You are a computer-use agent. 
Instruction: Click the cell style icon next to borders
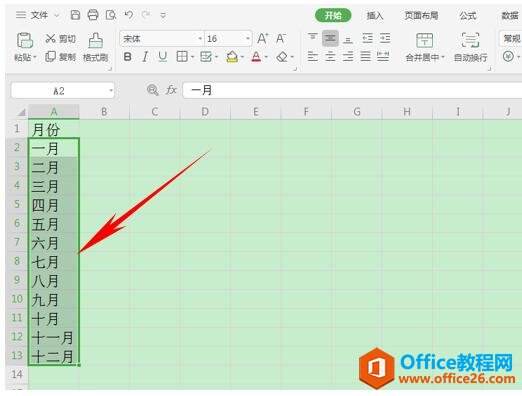point(206,57)
